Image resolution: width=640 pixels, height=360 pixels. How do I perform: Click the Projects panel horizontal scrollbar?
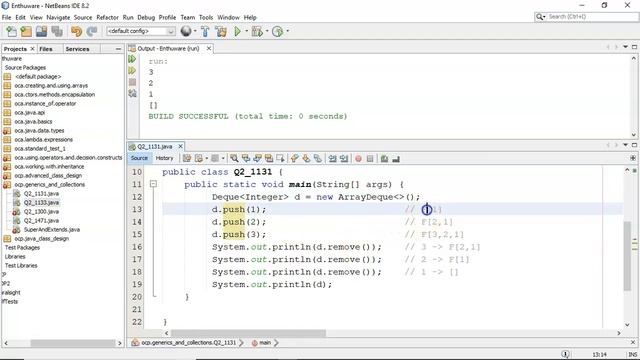[x=62, y=343]
